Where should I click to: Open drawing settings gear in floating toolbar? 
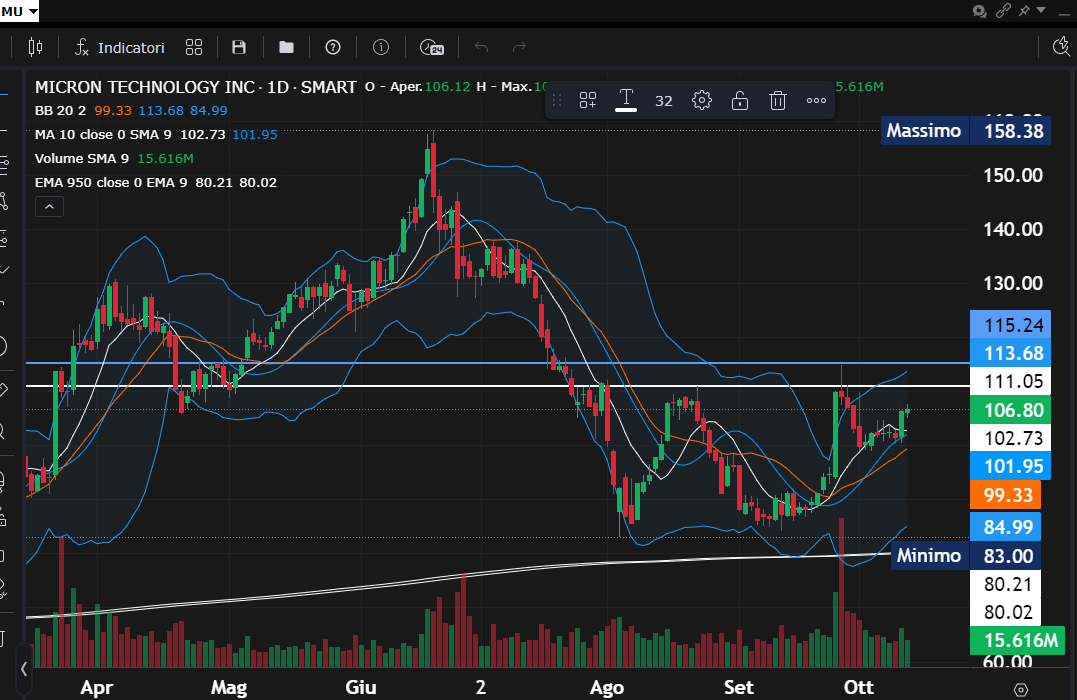click(x=702, y=100)
